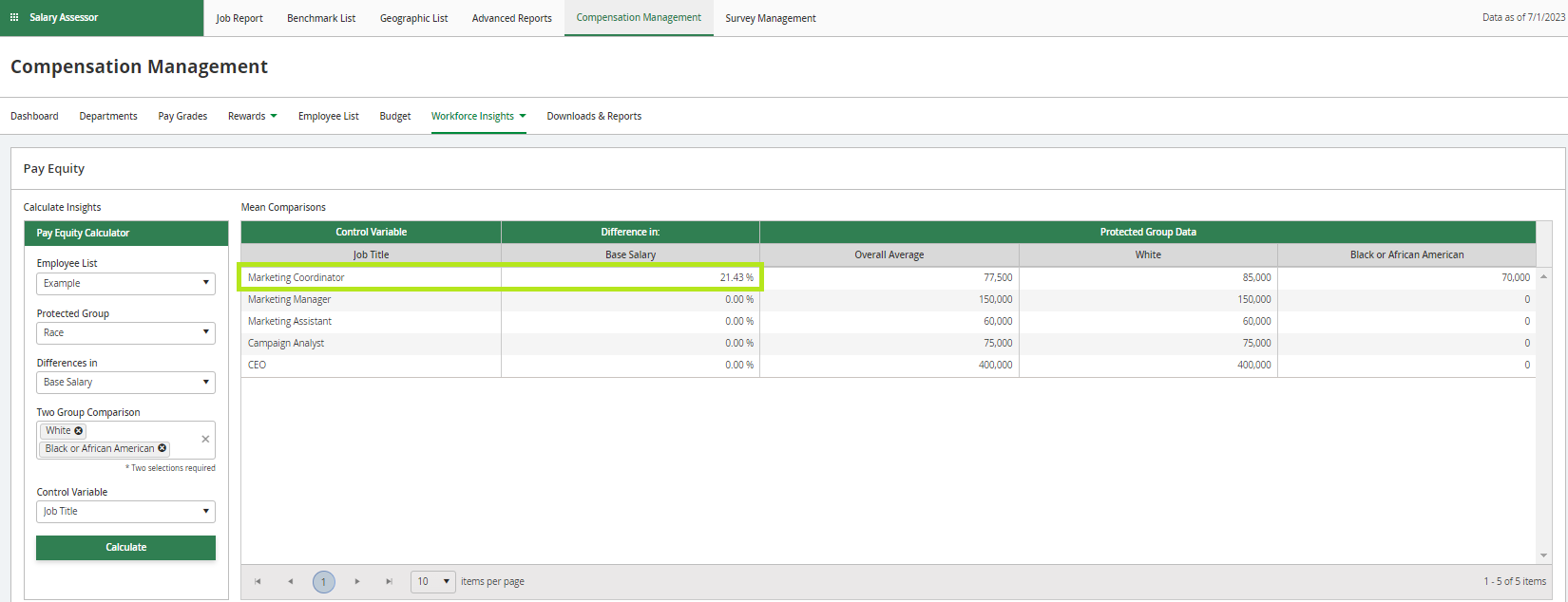Go to first page of results
Viewport: 1568px width, 602px height.
click(x=258, y=581)
